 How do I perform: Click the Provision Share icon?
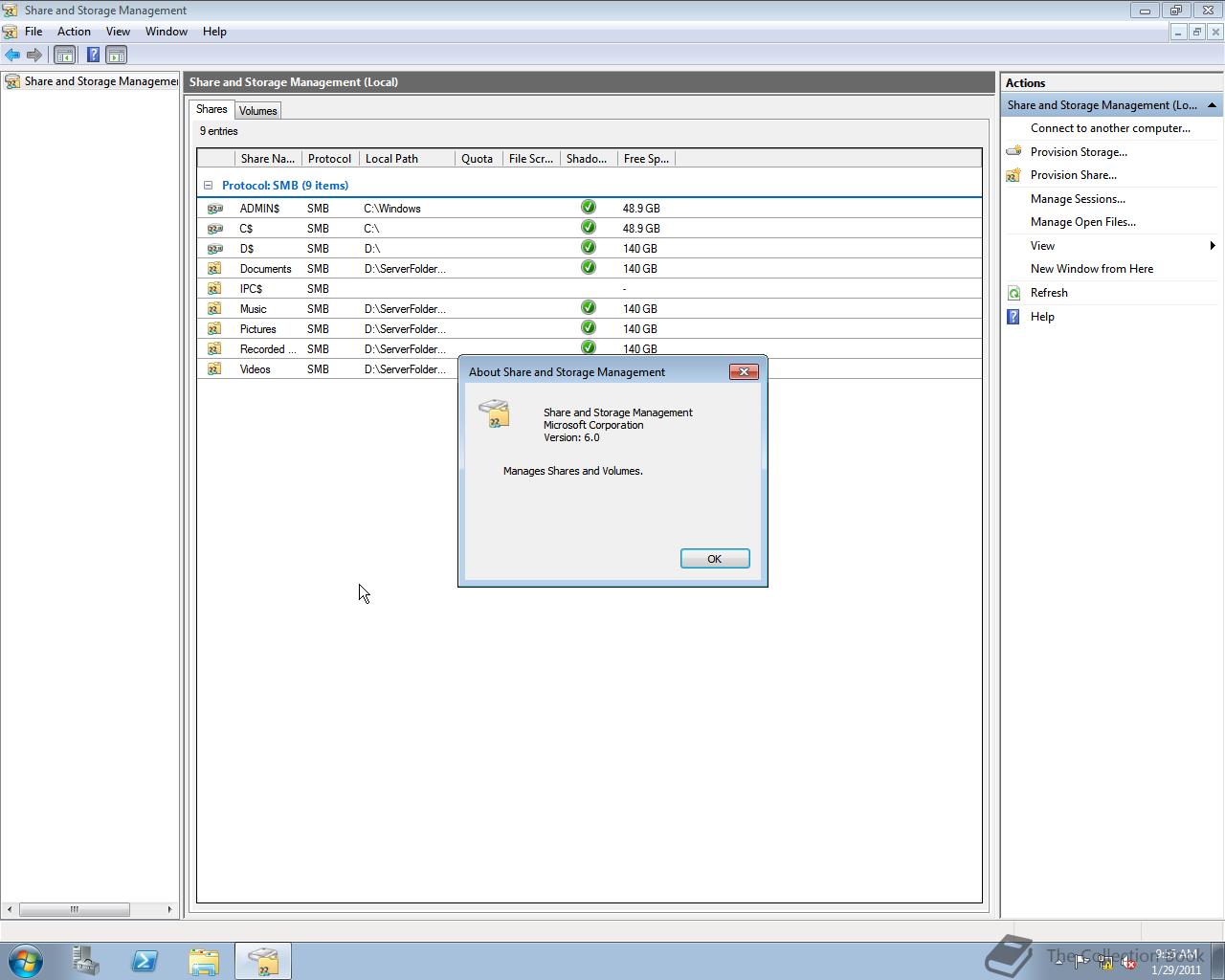click(1013, 175)
